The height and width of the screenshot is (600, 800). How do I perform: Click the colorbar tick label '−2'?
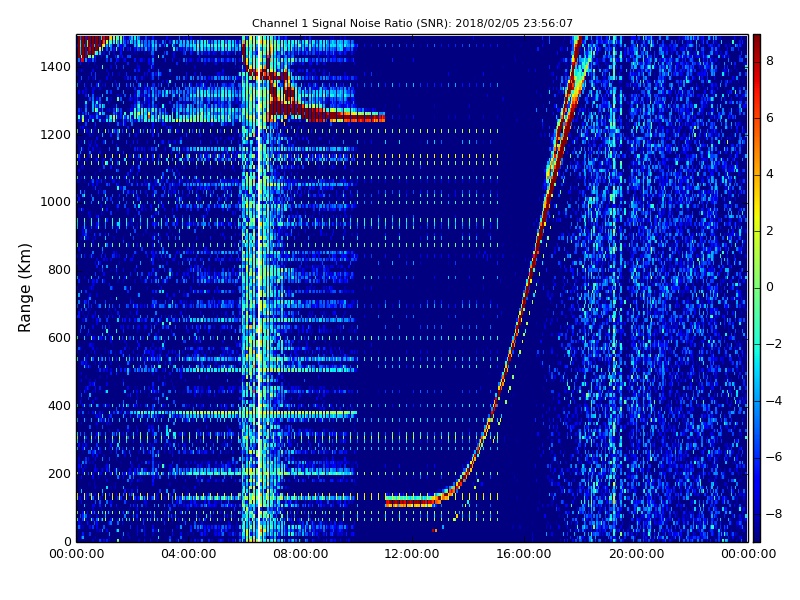[x=774, y=344]
